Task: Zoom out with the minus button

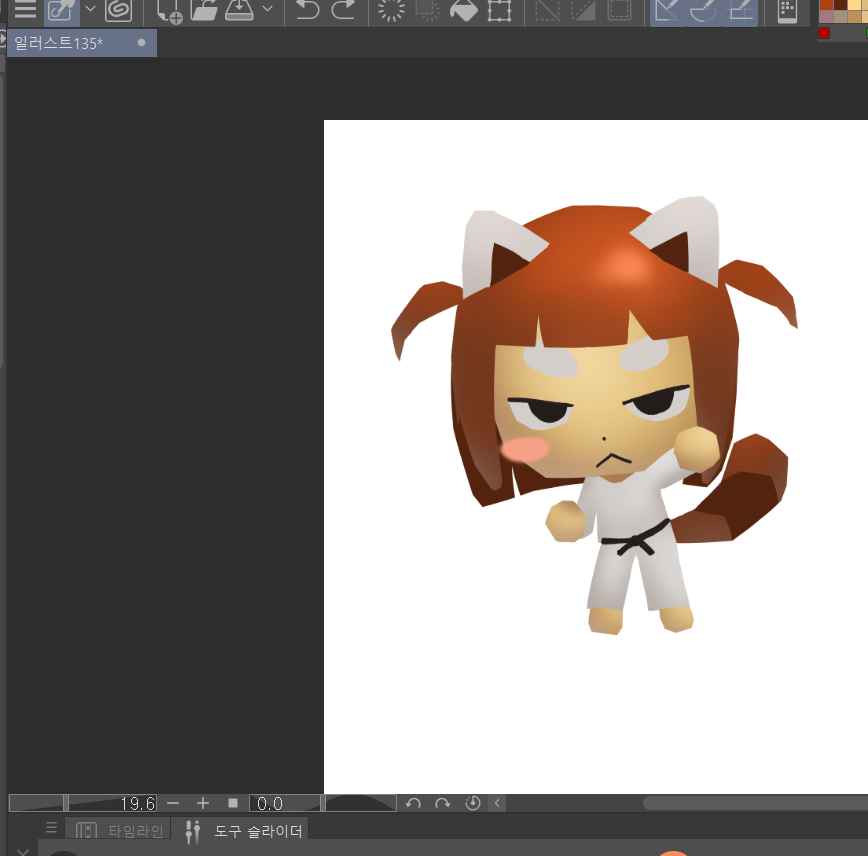Action: (x=173, y=803)
